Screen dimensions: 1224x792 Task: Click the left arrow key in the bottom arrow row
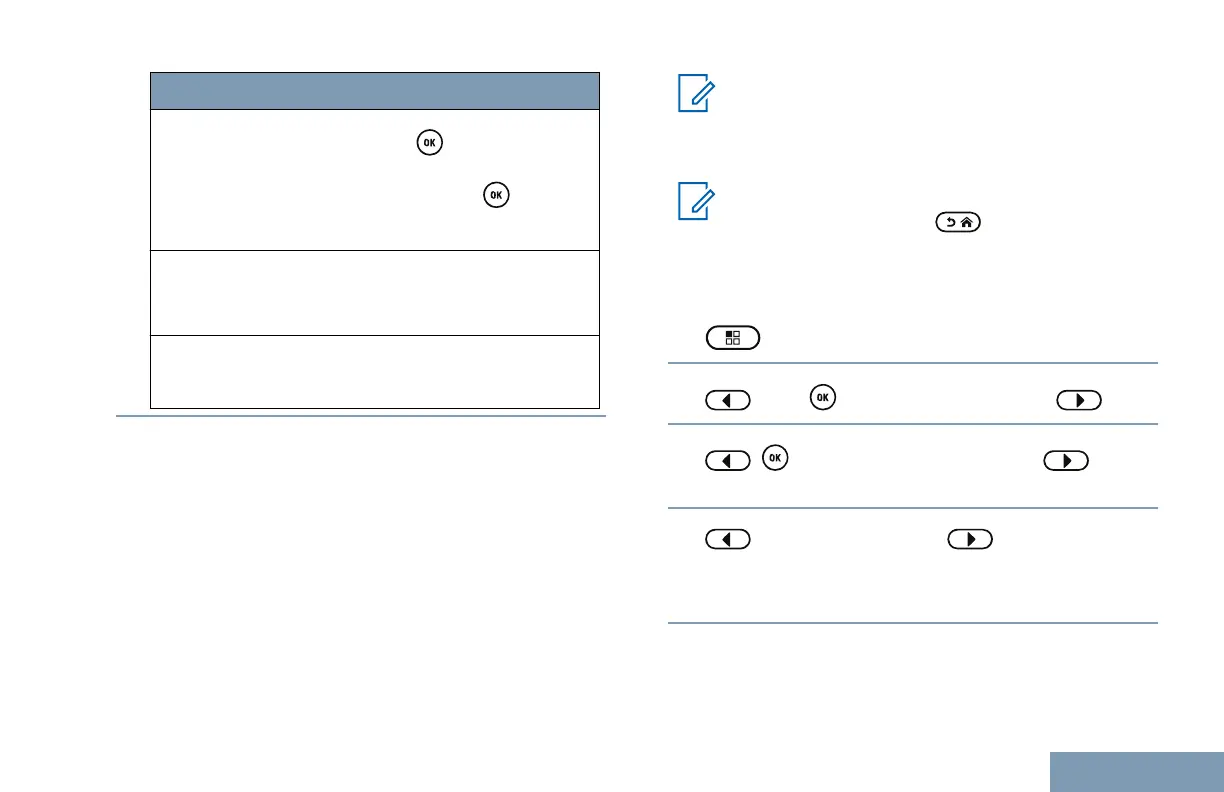728,539
